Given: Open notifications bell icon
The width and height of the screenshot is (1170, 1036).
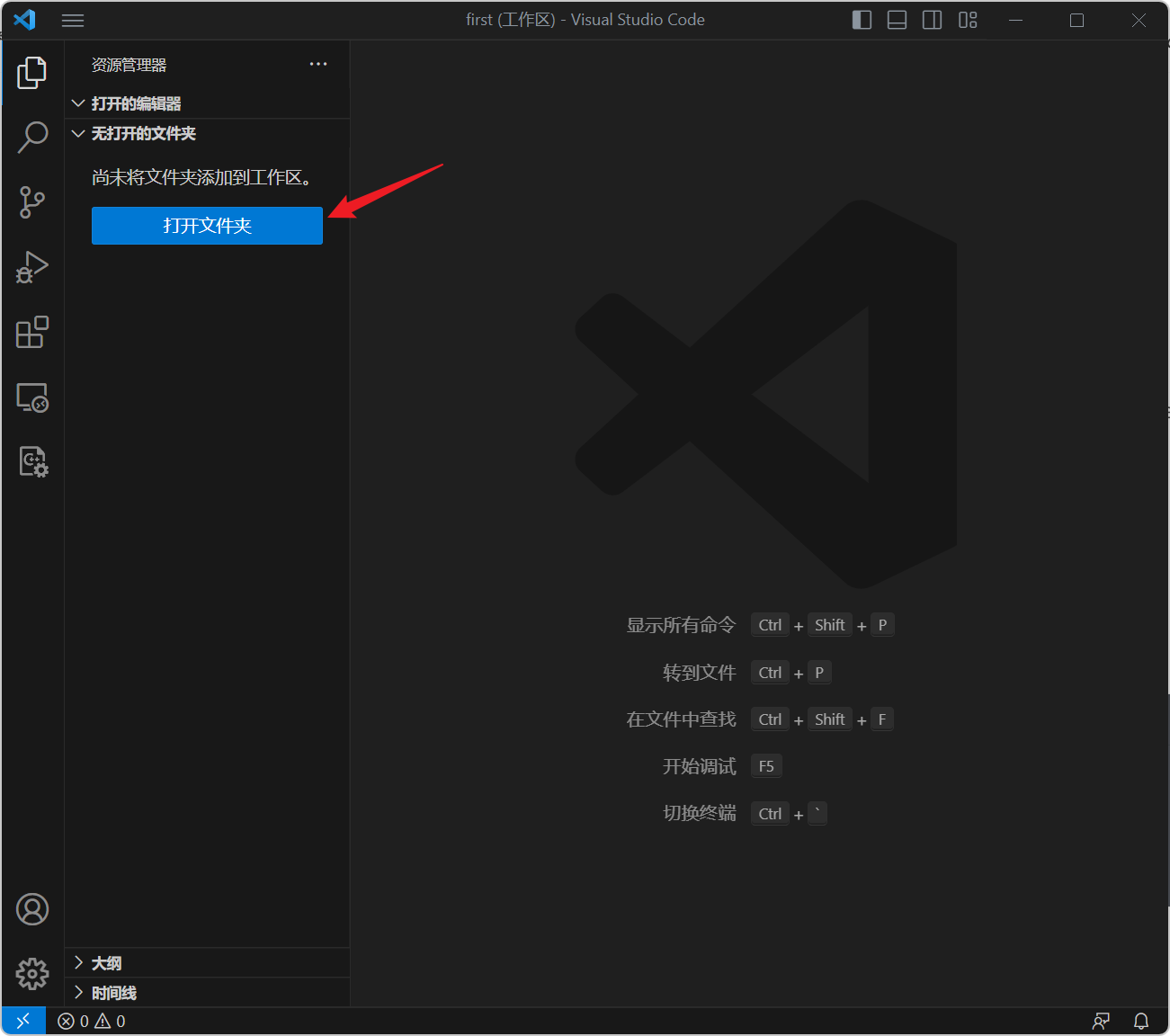Looking at the screenshot, I should pos(1141,1021).
